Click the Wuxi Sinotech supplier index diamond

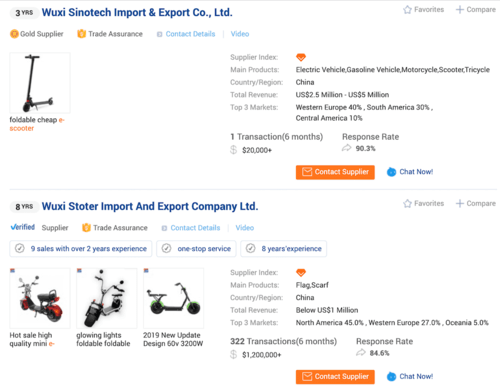click(x=301, y=57)
